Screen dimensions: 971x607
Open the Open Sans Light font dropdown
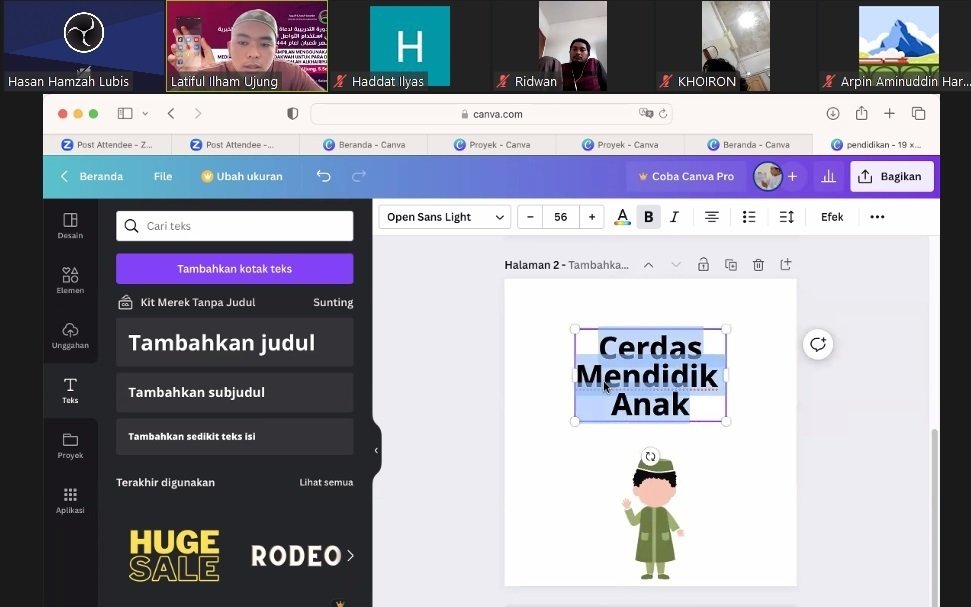pos(444,217)
